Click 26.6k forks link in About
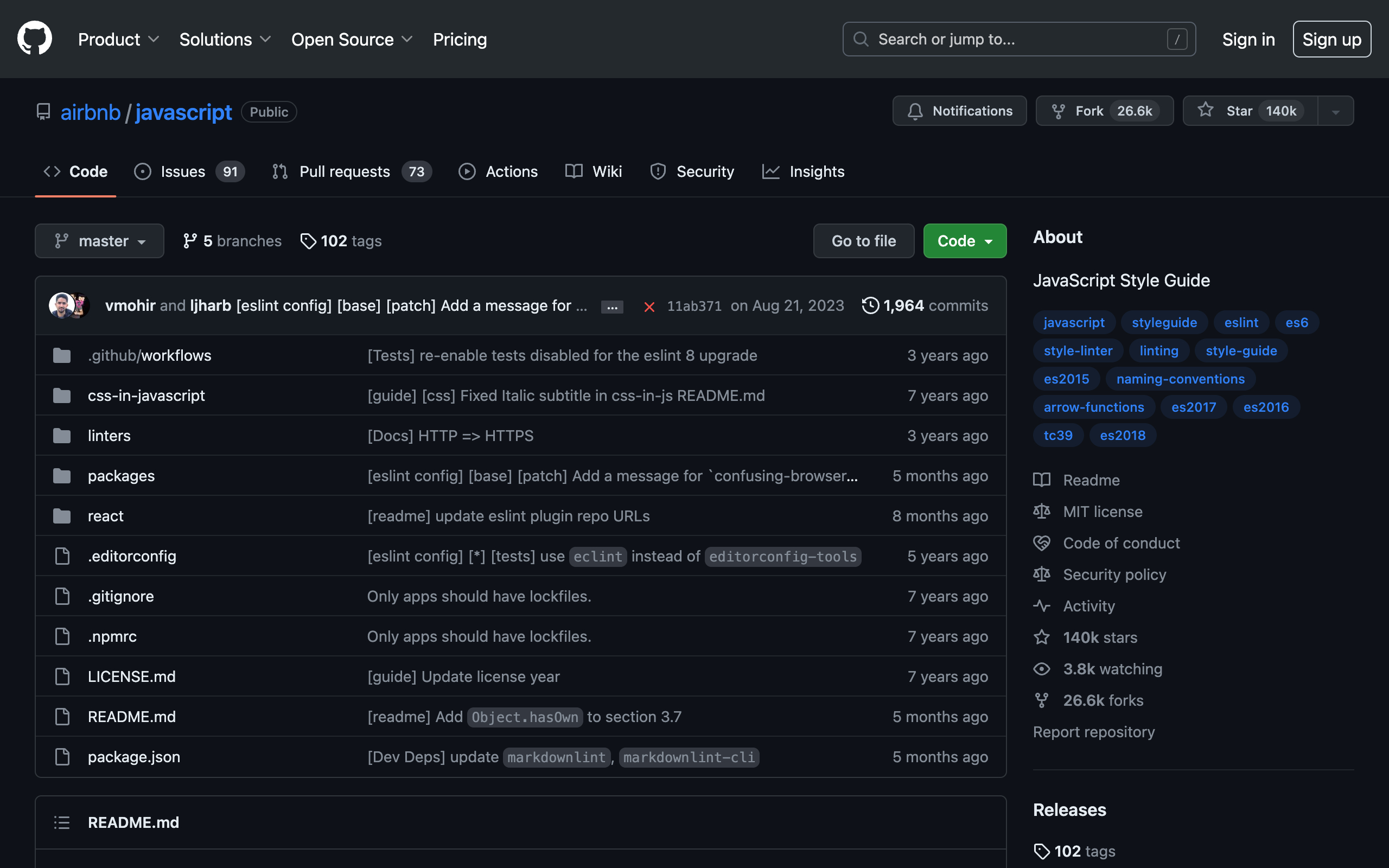Image resolution: width=1389 pixels, height=868 pixels. tap(1103, 700)
